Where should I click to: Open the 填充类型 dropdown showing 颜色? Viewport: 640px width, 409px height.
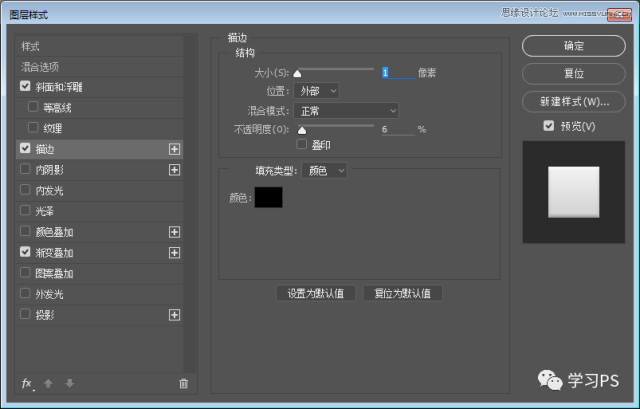coord(325,171)
